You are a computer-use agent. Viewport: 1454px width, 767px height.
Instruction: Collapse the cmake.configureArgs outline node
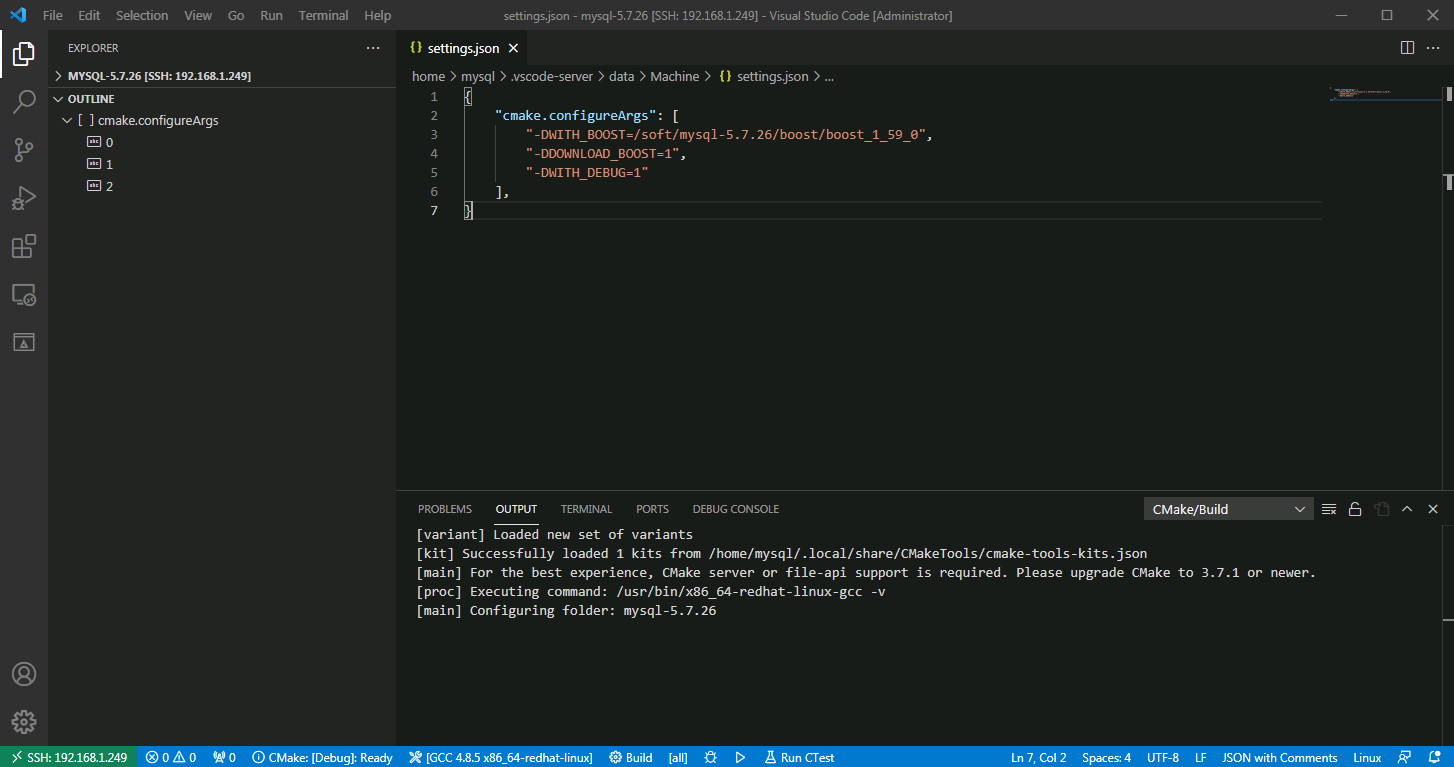click(x=67, y=120)
